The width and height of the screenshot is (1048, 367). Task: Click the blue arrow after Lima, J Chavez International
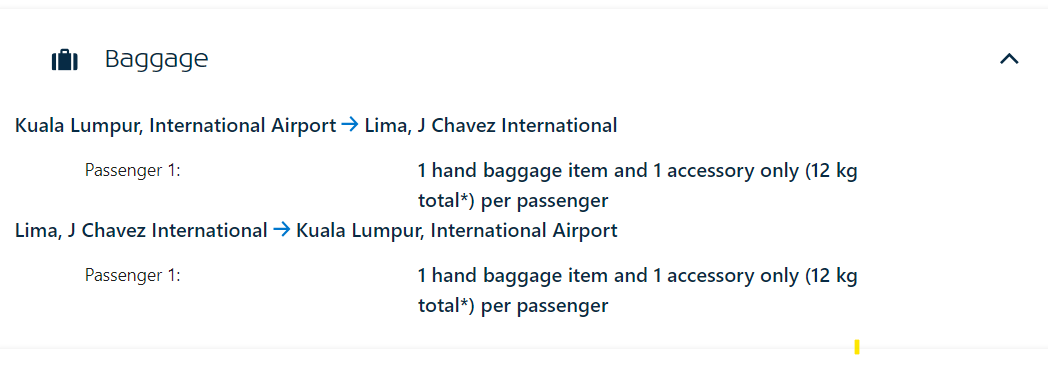click(x=281, y=230)
